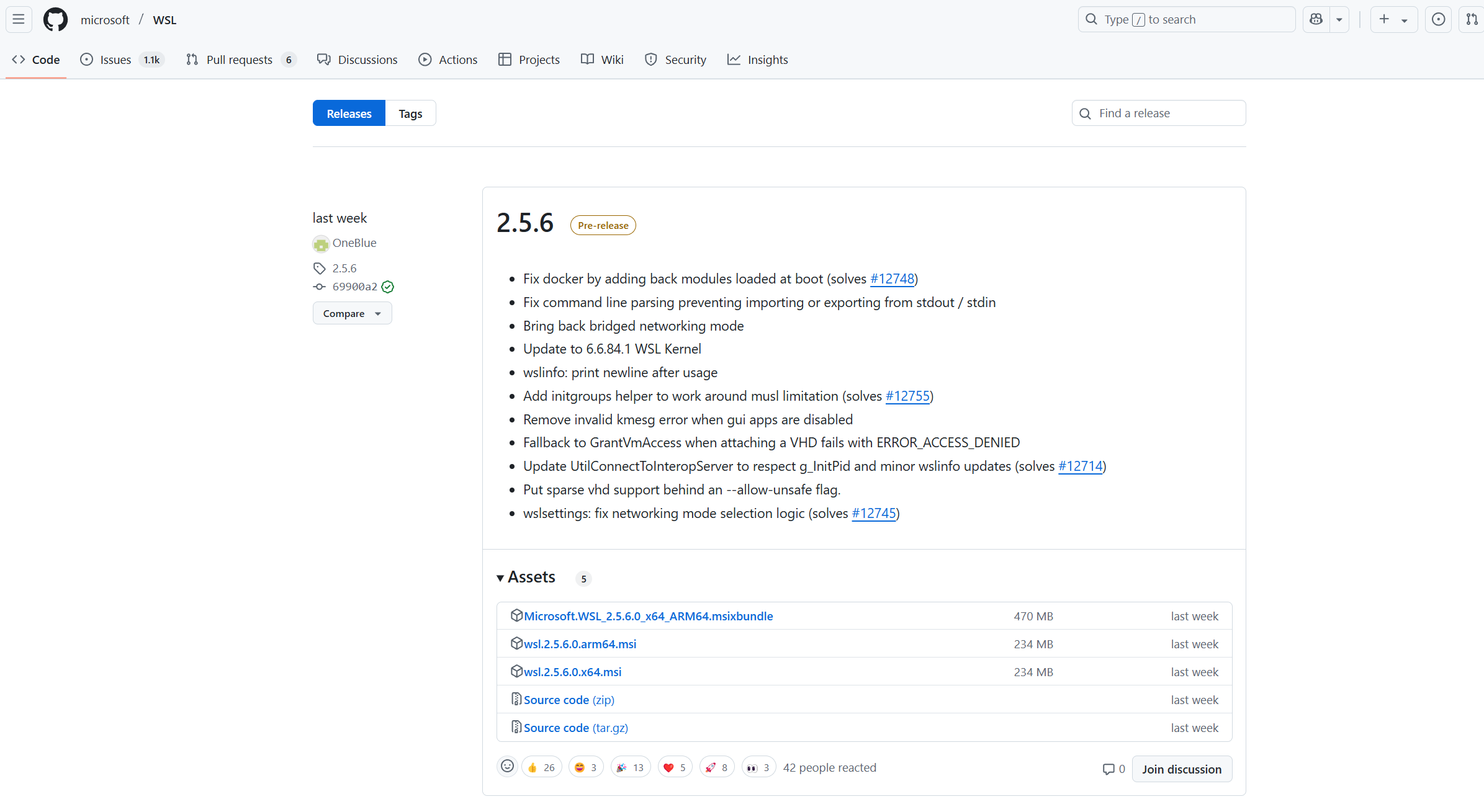1484x812 pixels.
Task: Toggle the thumbs up reaction
Action: point(541,767)
